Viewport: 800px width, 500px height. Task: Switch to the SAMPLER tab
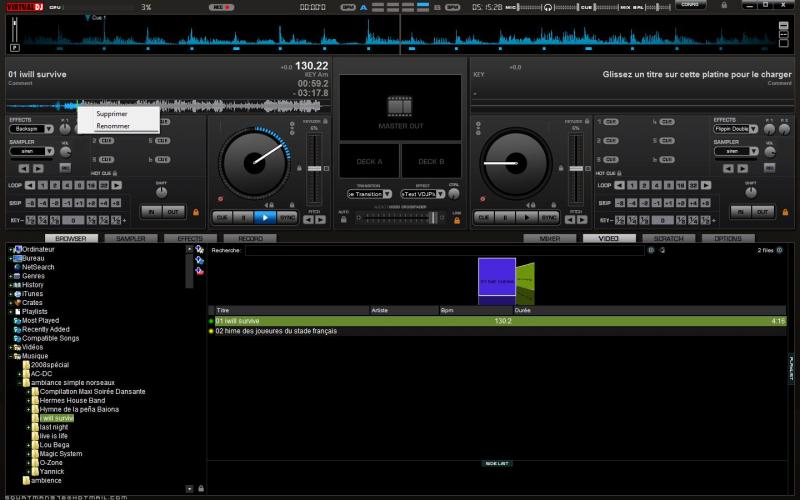[x=130, y=239]
